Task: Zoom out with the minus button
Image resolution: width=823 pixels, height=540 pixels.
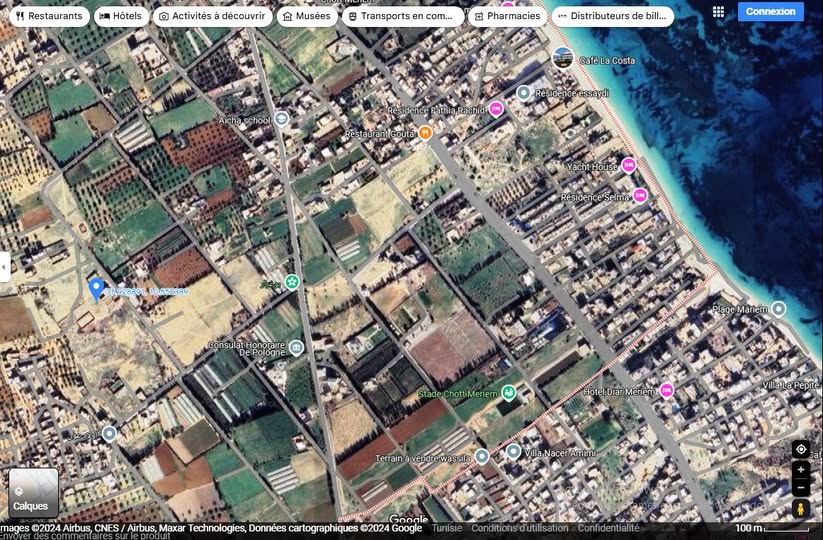Action: pos(800,487)
